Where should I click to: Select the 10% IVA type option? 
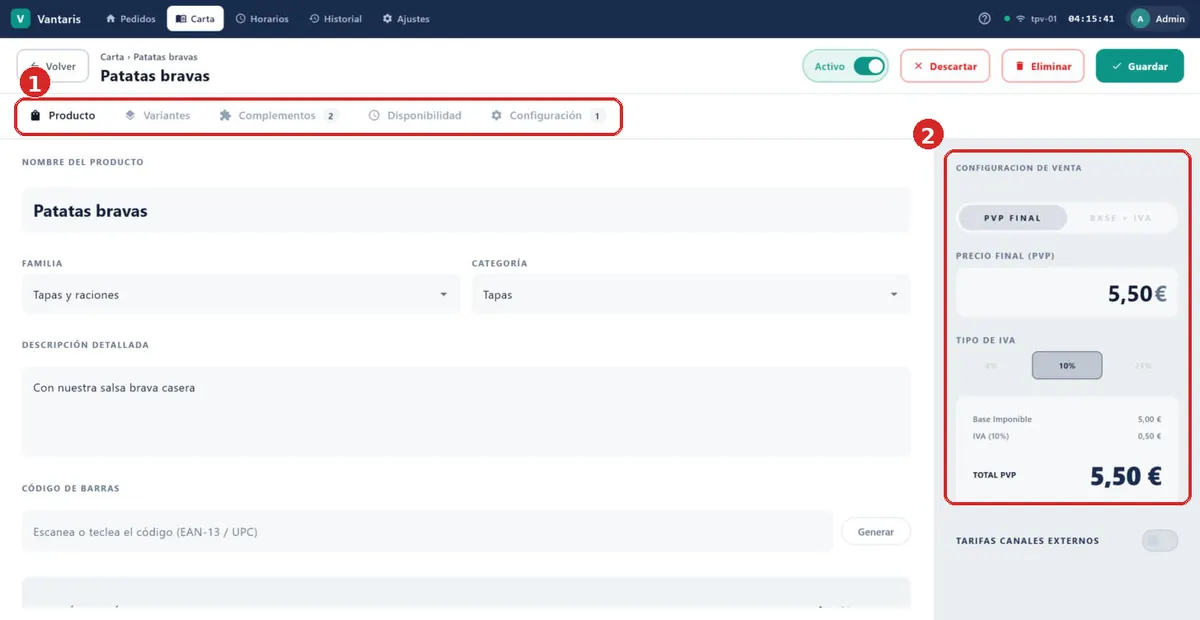1067,366
